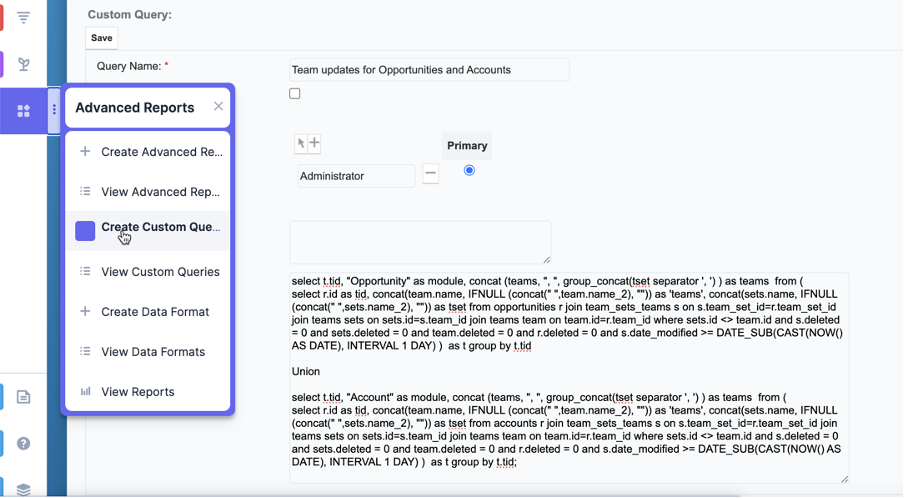This screenshot has width=904, height=498.
Task: Save the custom query
Action: 101,38
